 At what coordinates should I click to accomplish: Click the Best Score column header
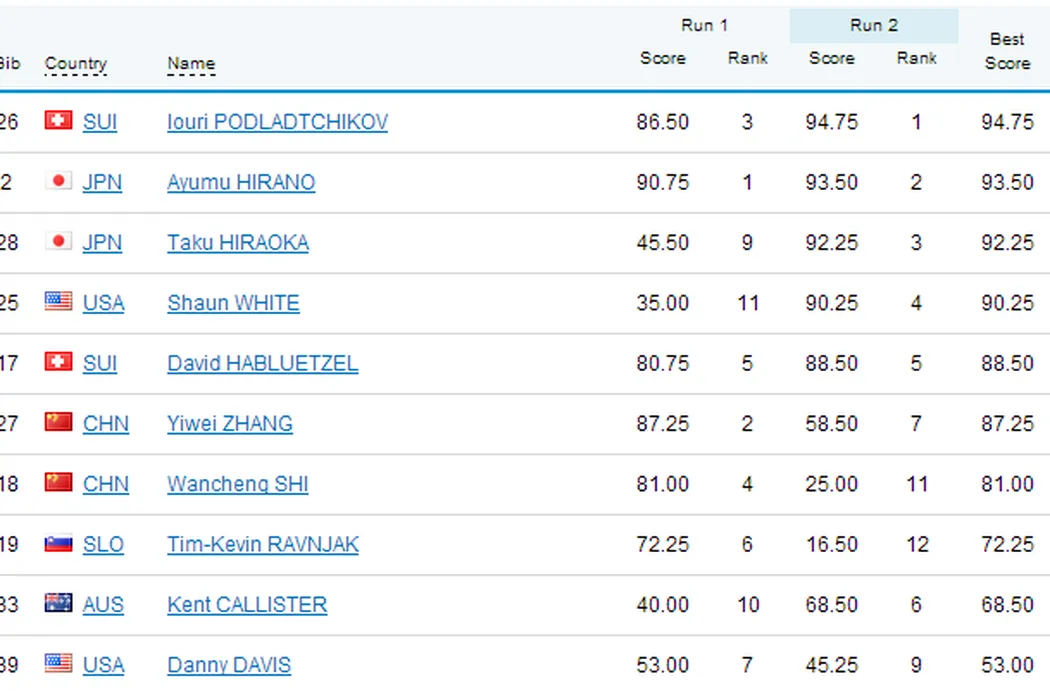[1007, 51]
